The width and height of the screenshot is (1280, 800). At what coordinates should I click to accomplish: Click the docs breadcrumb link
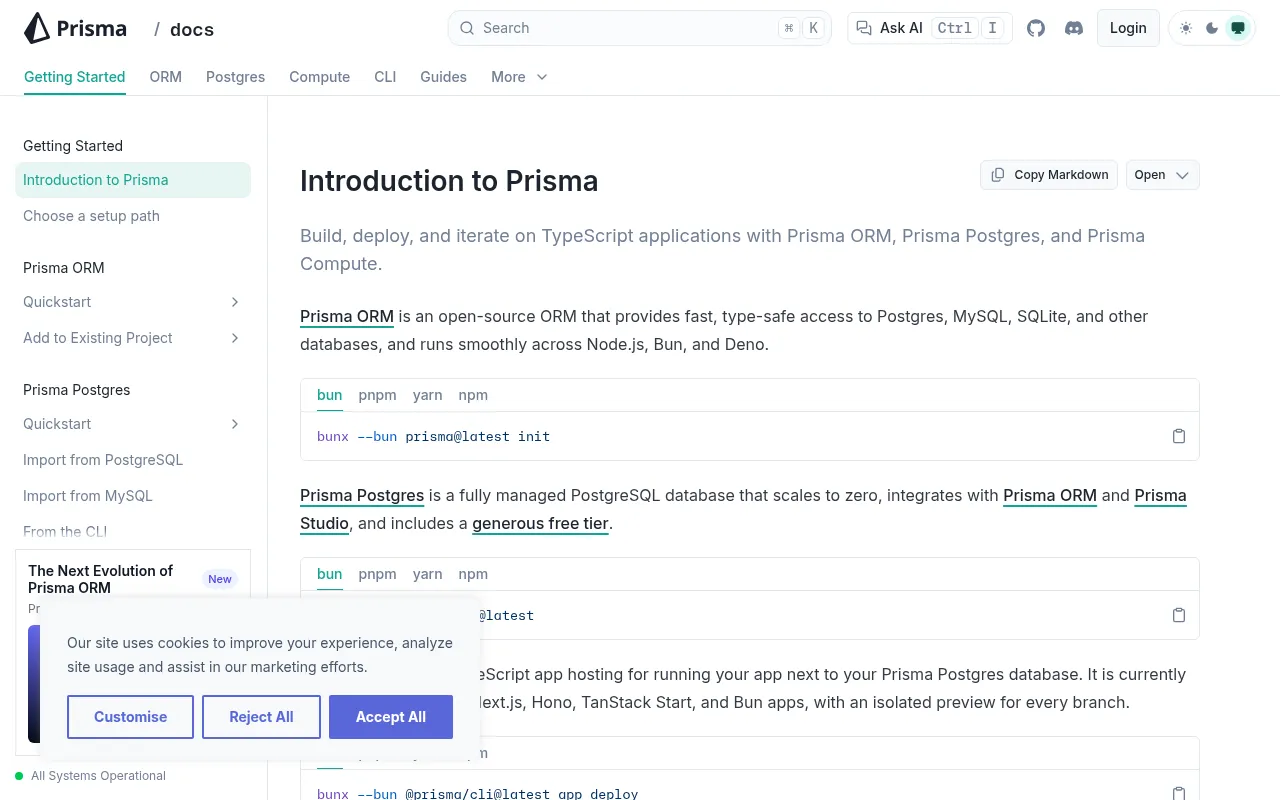192,29
